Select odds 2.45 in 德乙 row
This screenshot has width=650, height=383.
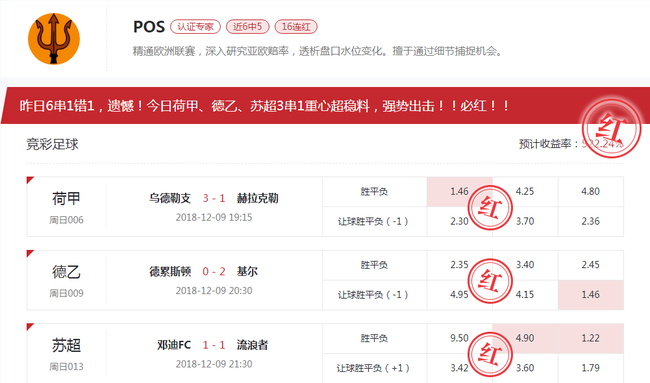591,265
